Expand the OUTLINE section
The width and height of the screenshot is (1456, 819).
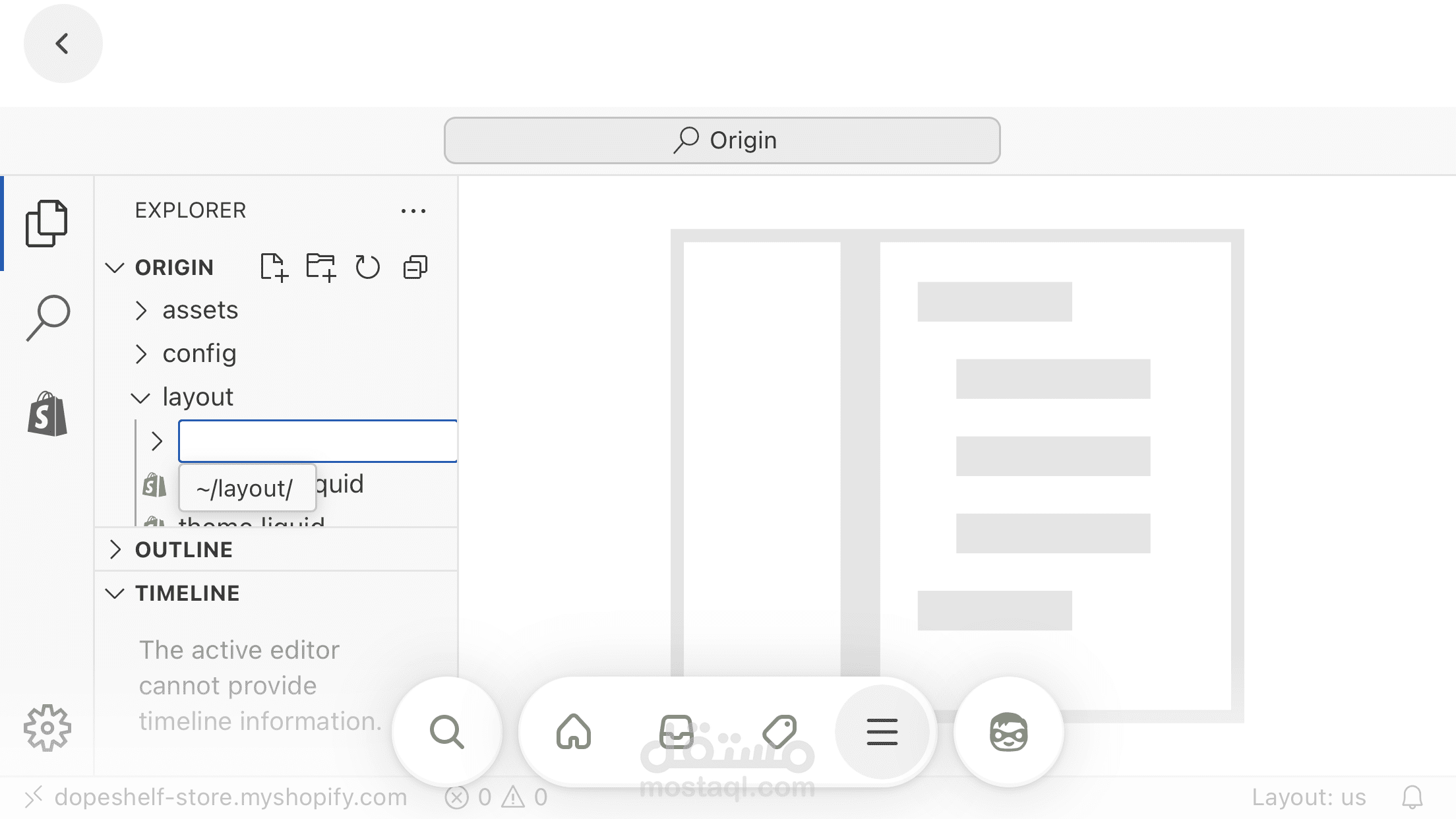[x=183, y=549]
